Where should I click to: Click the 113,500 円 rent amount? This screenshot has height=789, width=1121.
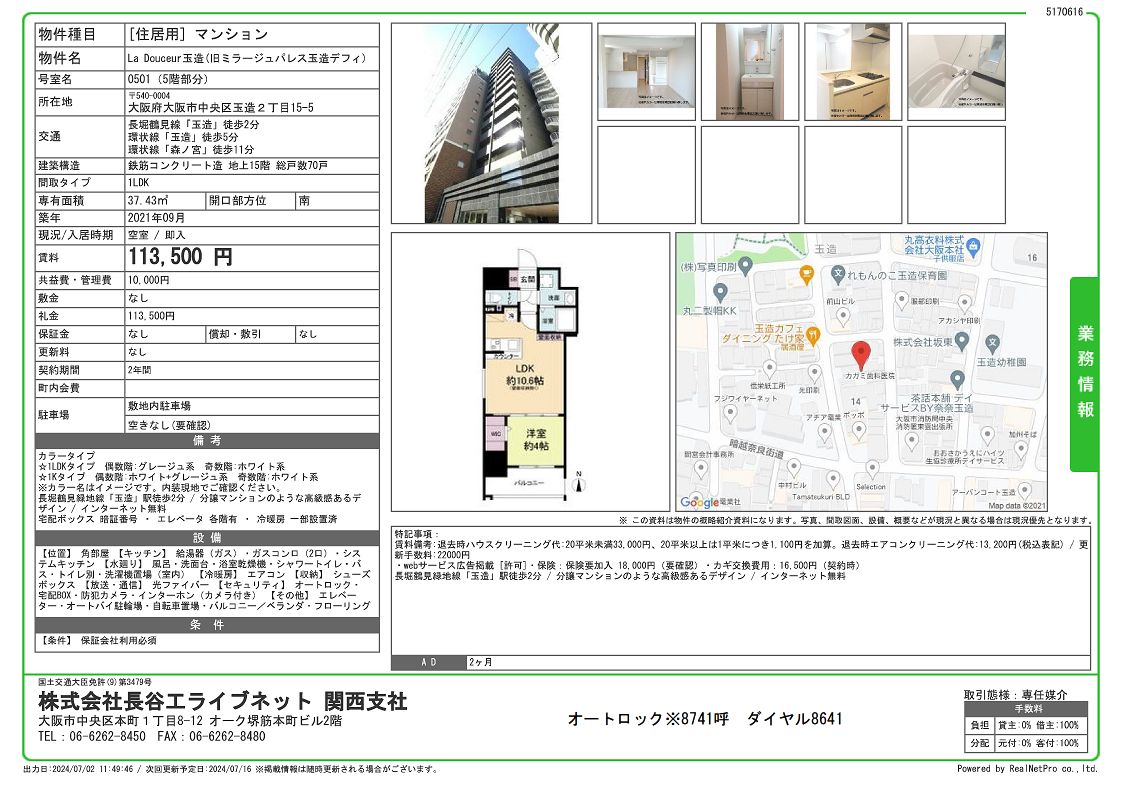click(180, 257)
